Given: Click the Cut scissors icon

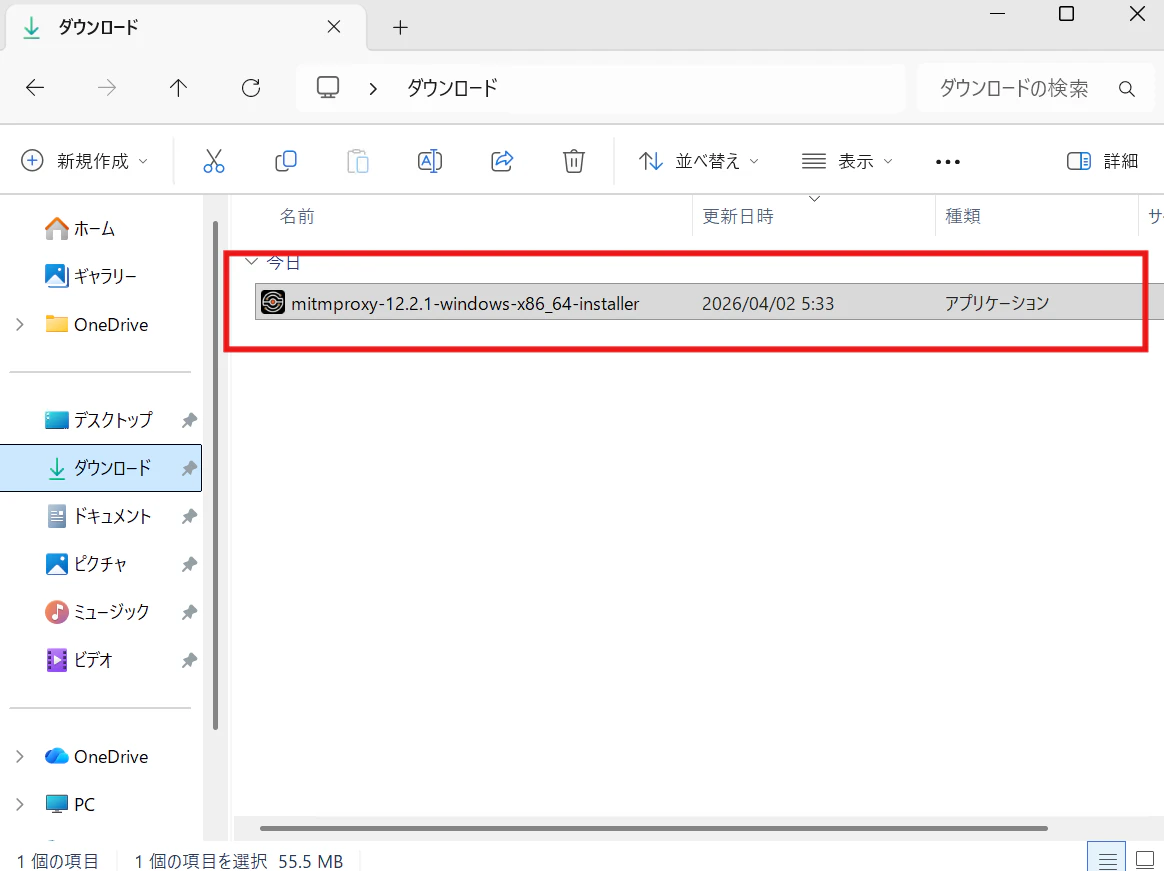Looking at the screenshot, I should (214, 161).
